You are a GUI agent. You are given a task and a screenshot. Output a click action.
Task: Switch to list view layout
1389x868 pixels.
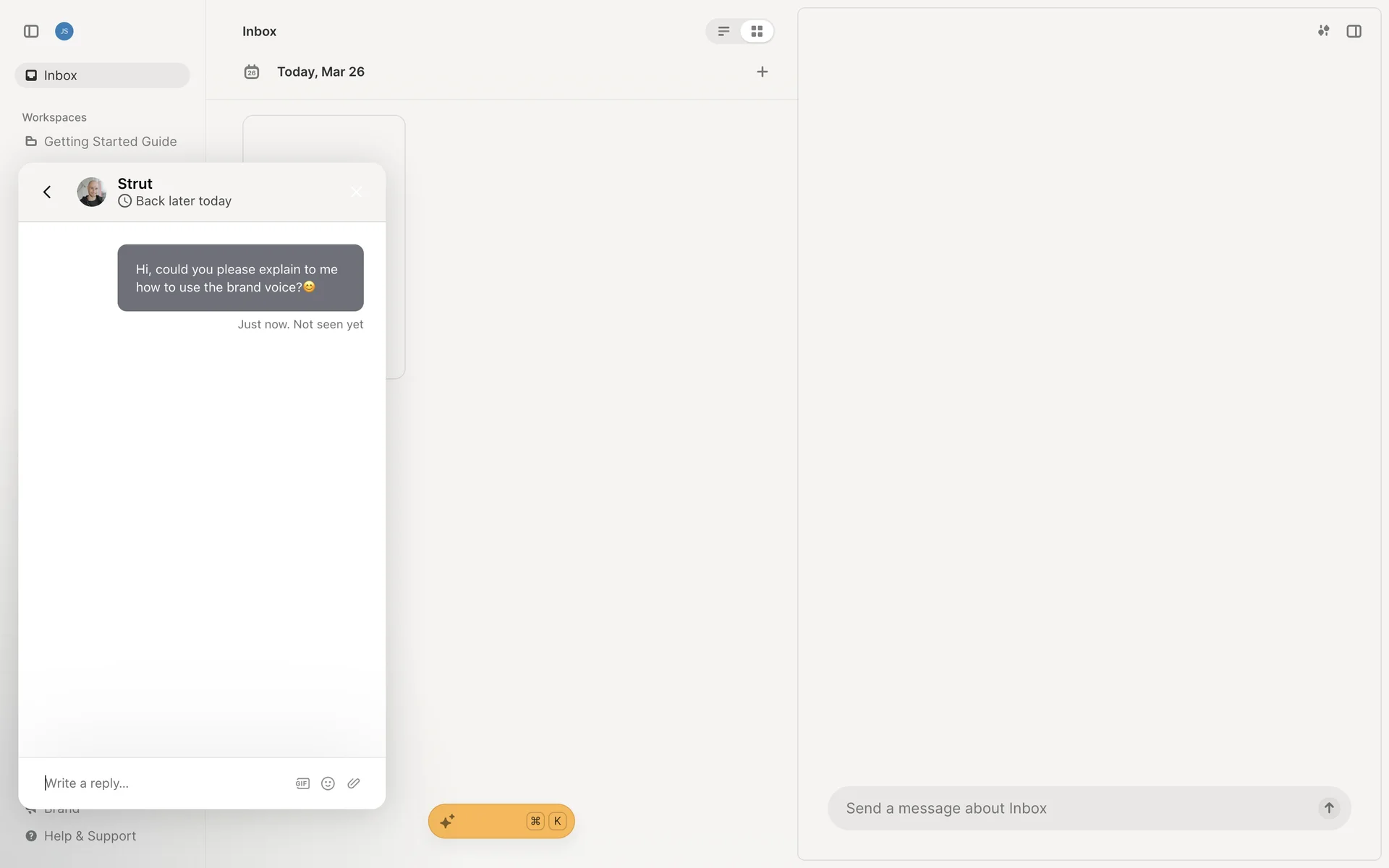tap(723, 31)
